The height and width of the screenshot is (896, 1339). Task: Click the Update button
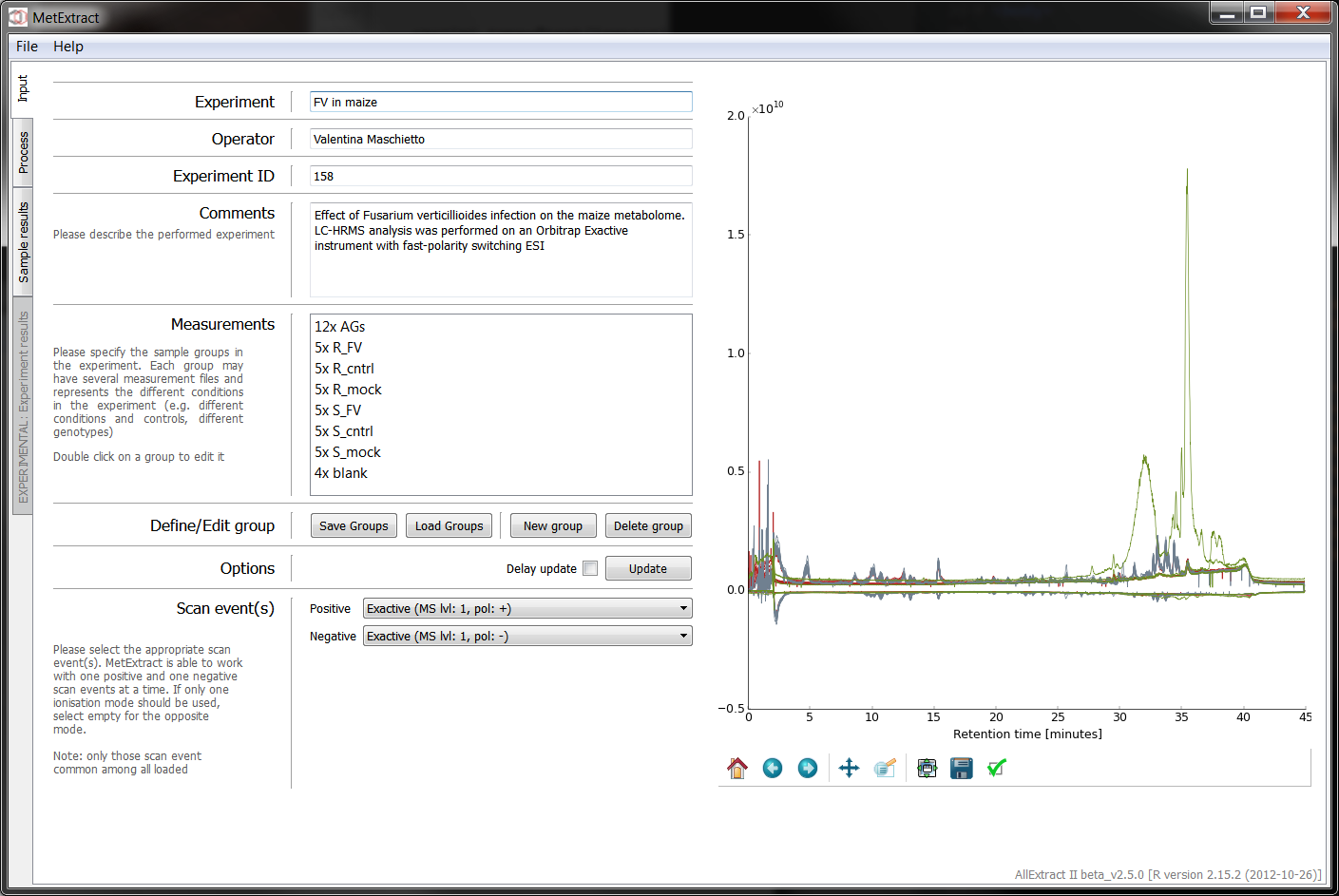tap(648, 568)
